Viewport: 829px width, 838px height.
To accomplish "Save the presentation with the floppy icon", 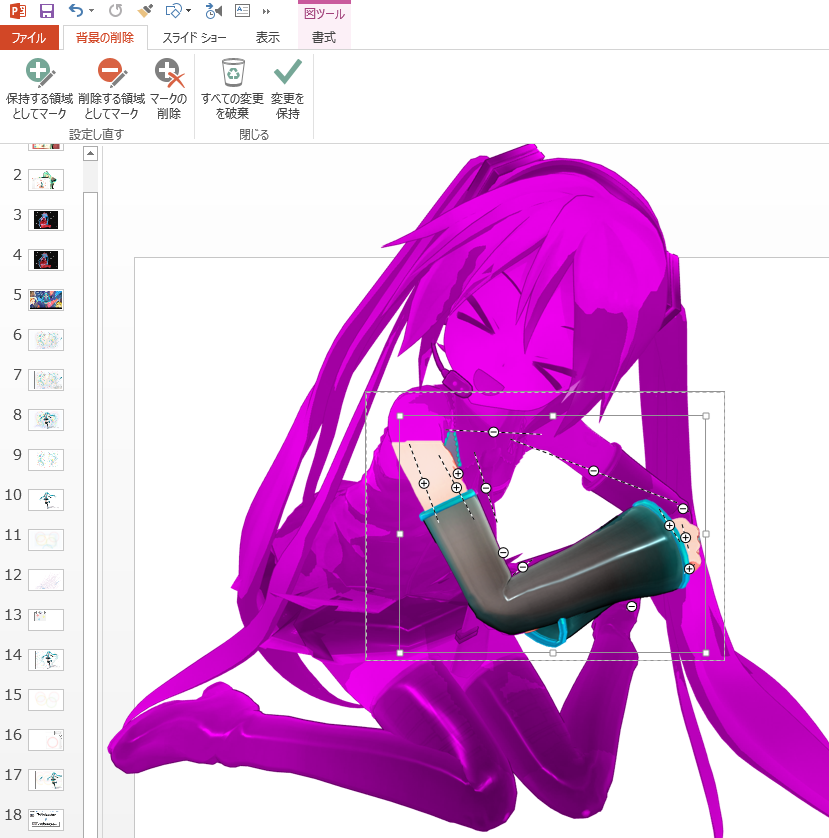I will click(47, 11).
